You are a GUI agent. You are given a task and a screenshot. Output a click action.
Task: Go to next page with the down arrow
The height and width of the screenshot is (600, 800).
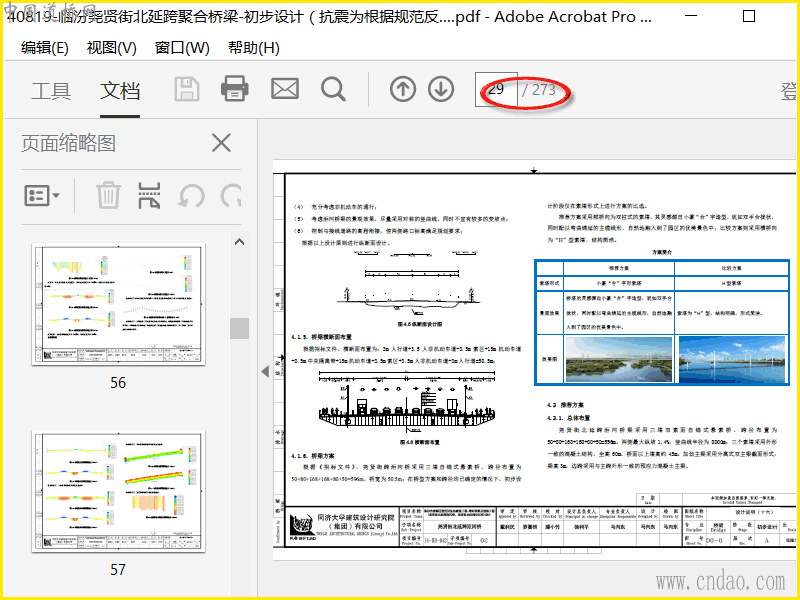point(441,89)
